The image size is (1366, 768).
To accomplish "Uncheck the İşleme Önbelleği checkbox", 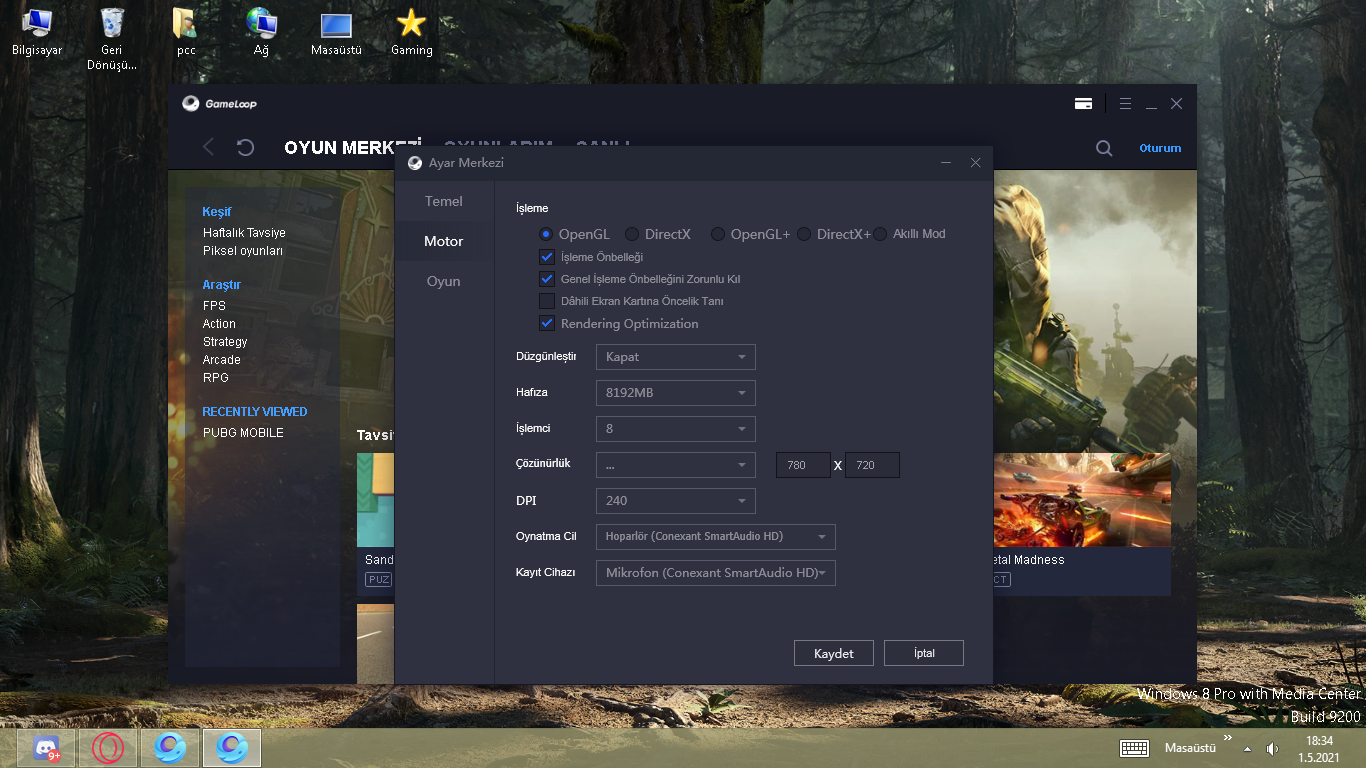I will tap(547, 257).
